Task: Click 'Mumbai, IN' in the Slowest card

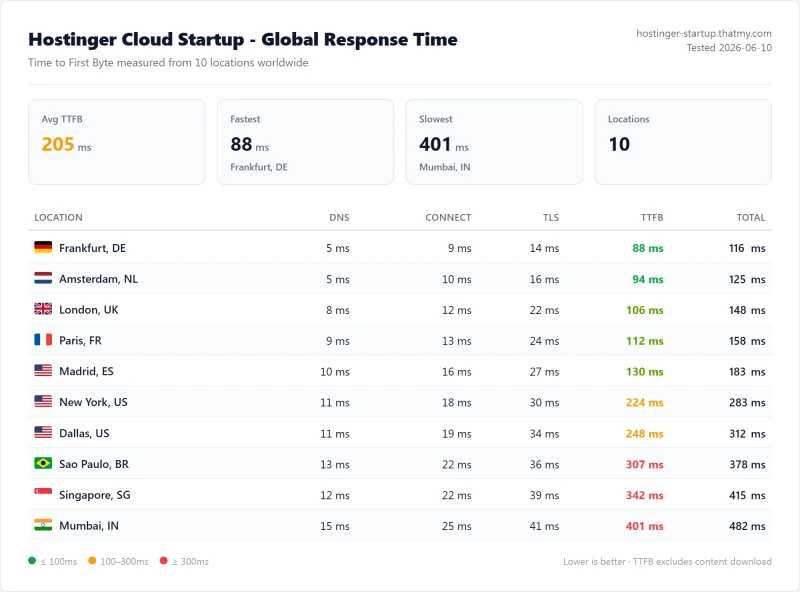Action: coord(444,167)
